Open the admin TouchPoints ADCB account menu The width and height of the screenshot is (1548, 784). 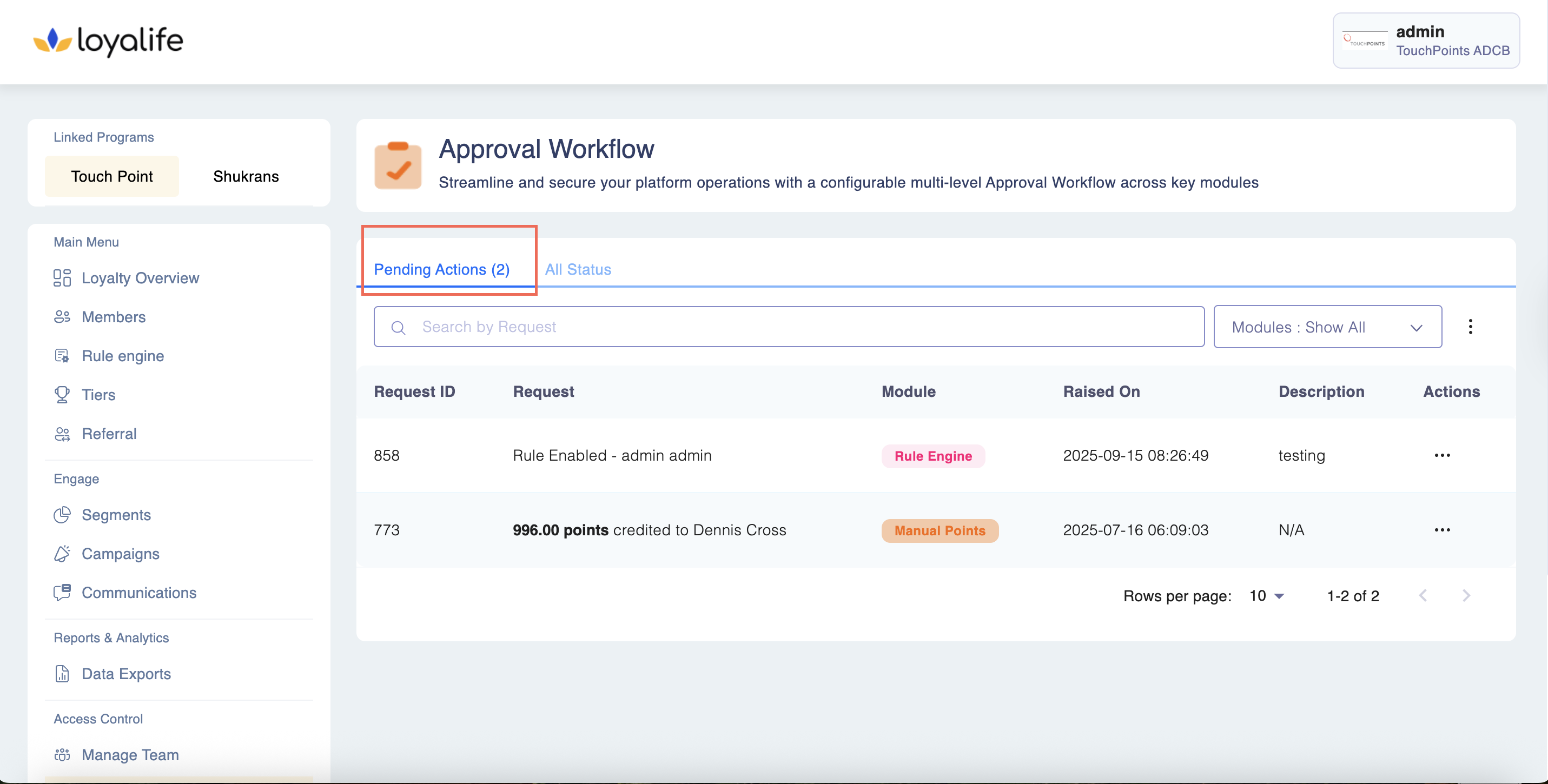tap(1425, 41)
